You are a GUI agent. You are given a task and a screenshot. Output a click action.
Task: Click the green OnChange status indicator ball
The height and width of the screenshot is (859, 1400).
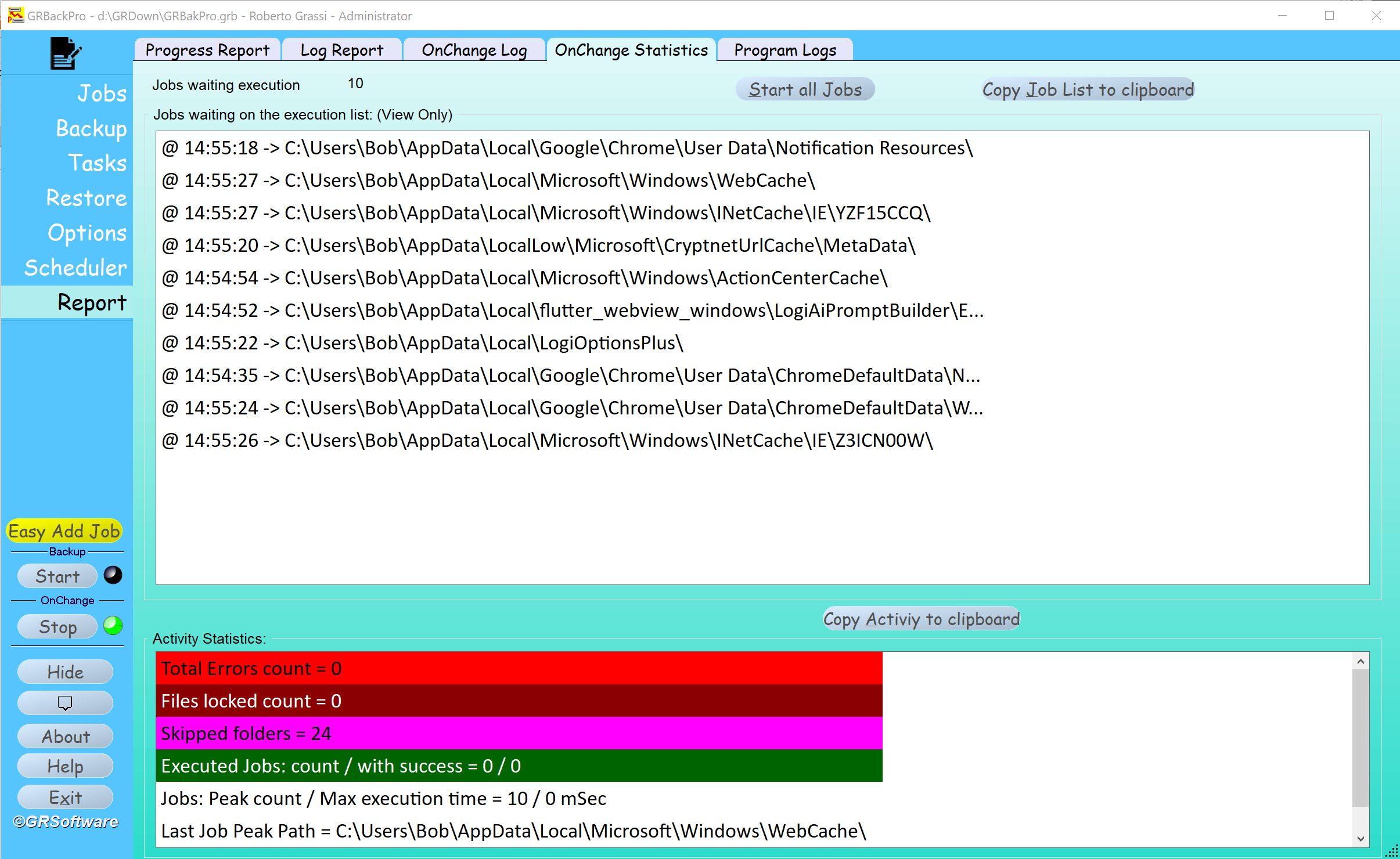point(113,626)
